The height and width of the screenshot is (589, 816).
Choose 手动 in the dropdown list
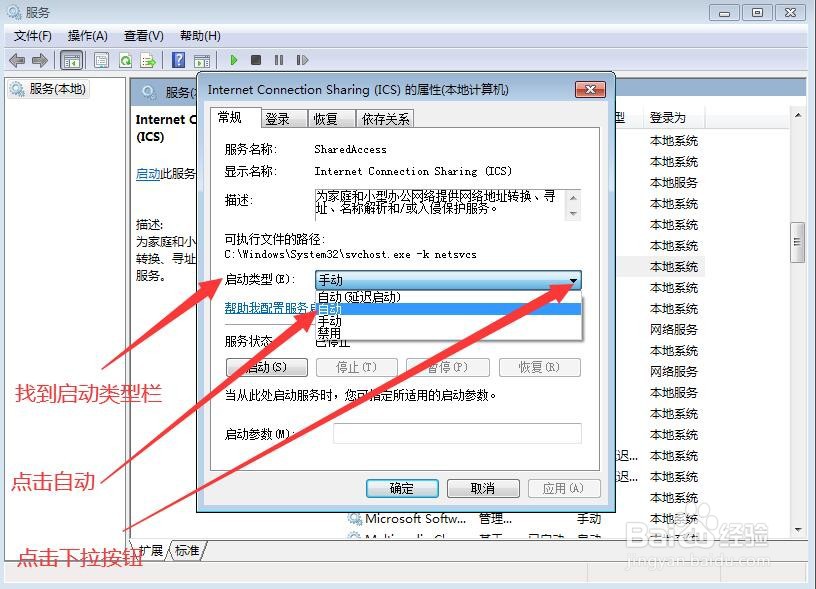pos(449,321)
